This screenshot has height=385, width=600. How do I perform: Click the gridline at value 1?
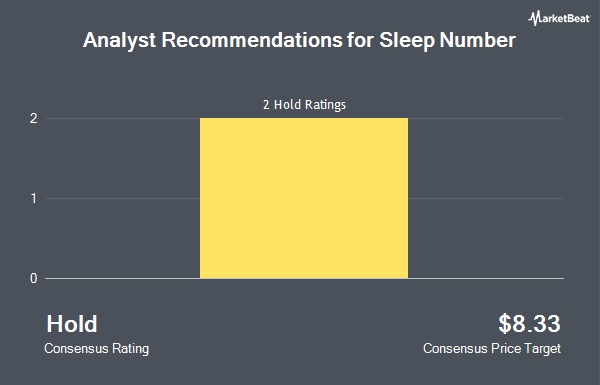122,198
